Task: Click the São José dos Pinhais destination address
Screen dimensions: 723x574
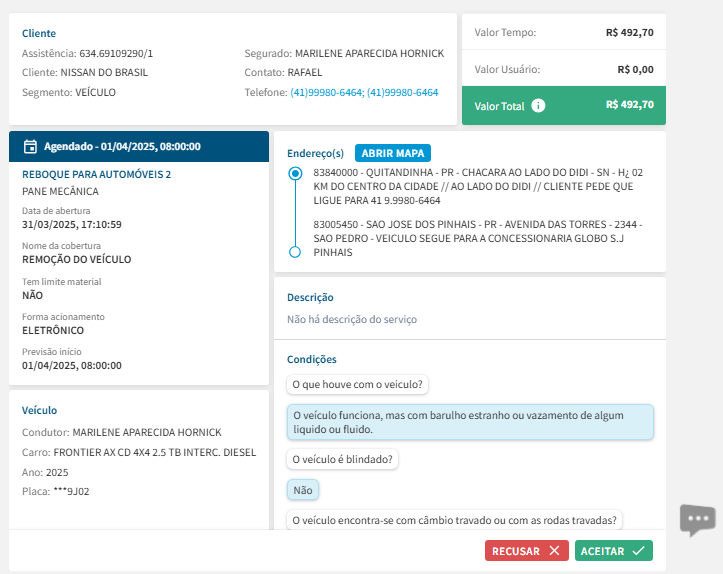Action: 477,238
